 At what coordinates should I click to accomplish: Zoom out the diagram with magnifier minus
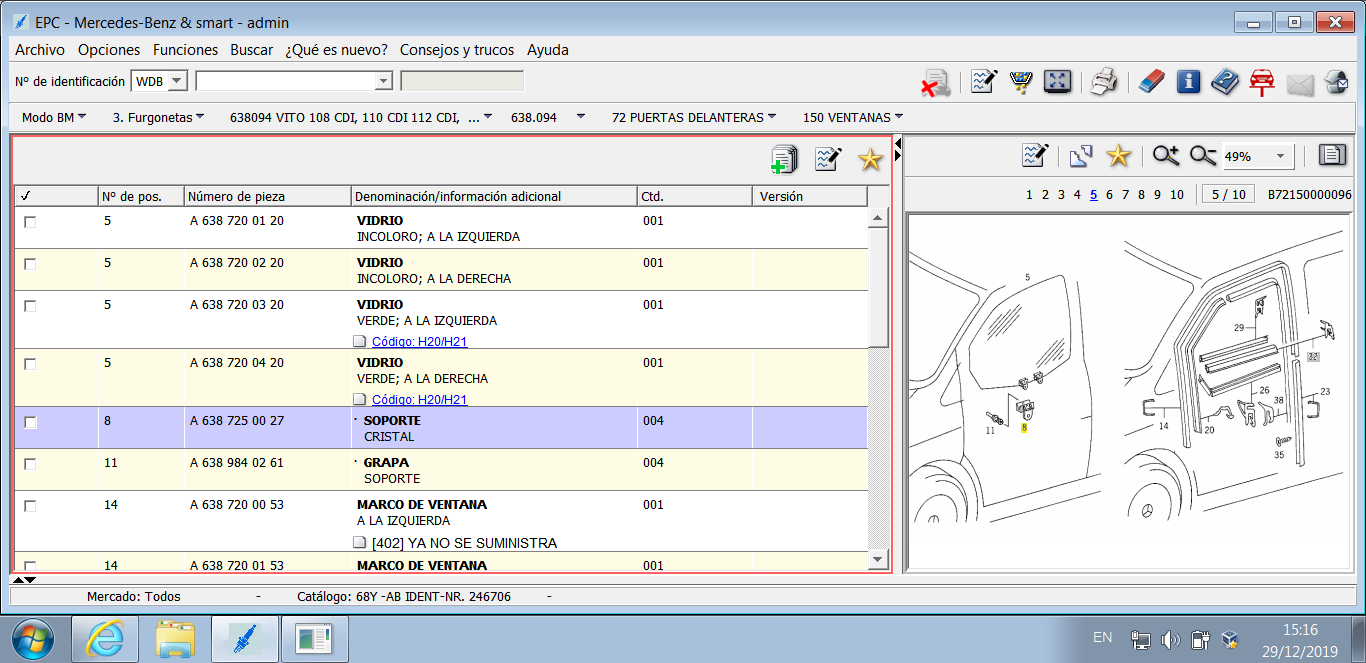[x=1203, y=155]
